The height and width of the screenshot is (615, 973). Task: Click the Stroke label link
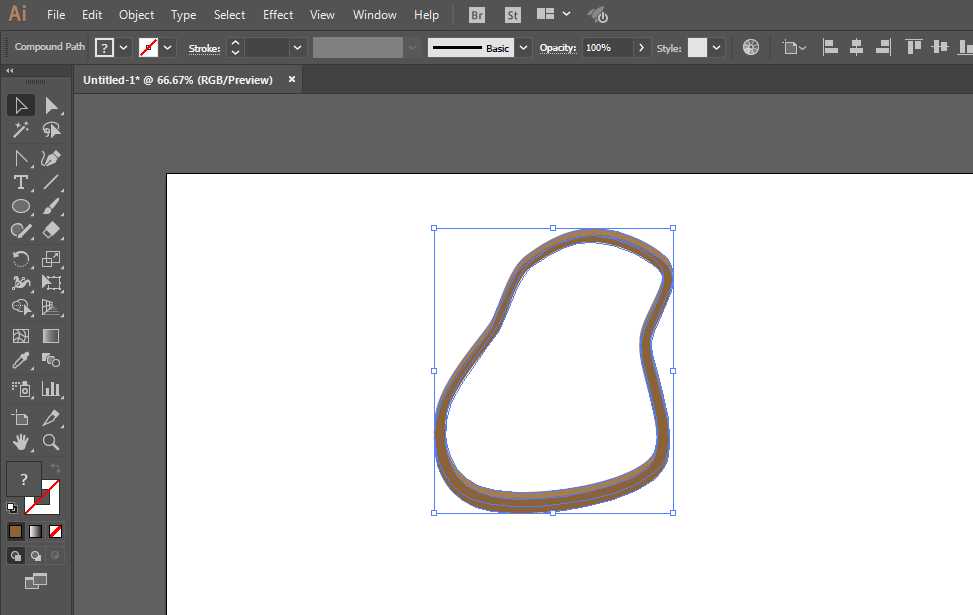point(204,48)
